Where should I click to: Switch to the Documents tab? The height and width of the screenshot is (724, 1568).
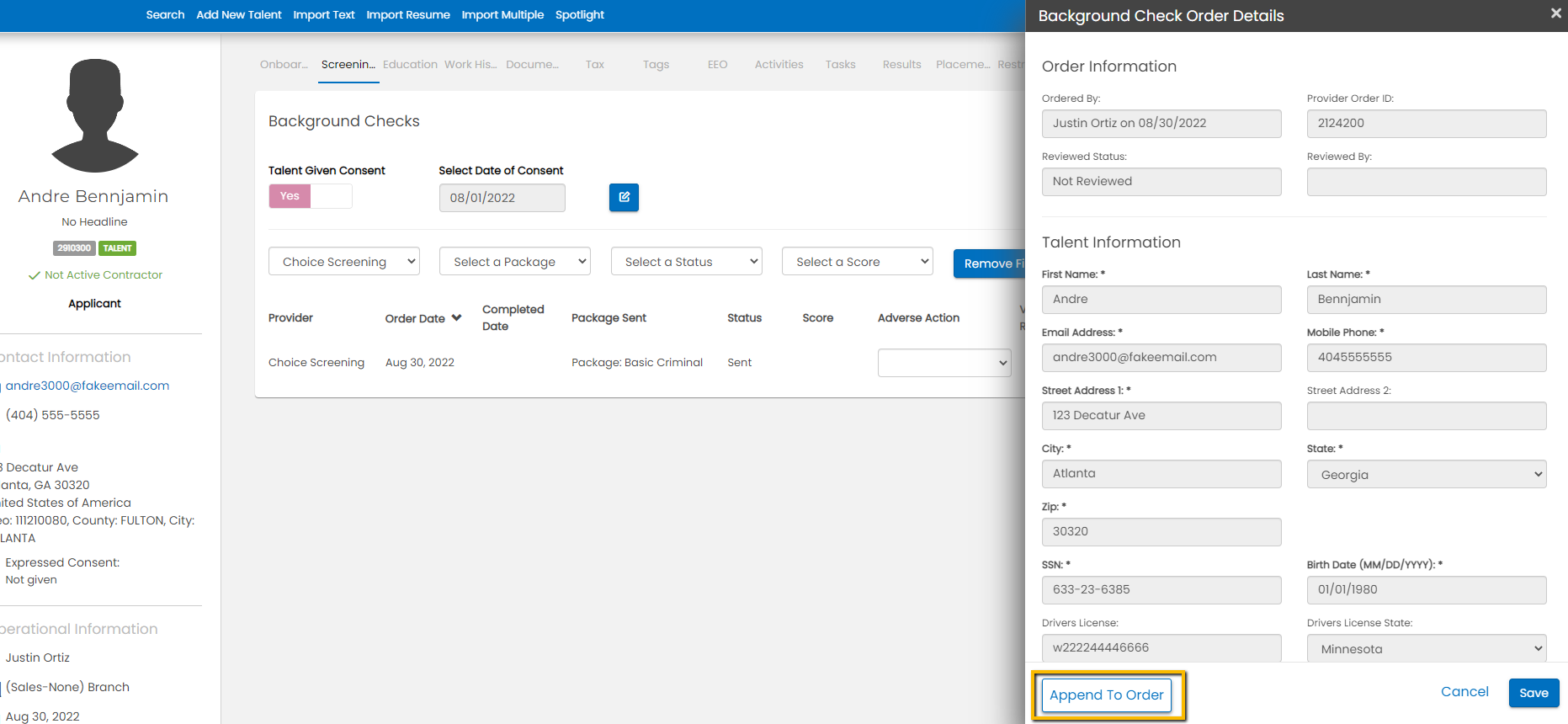click(x=532, y=65)
